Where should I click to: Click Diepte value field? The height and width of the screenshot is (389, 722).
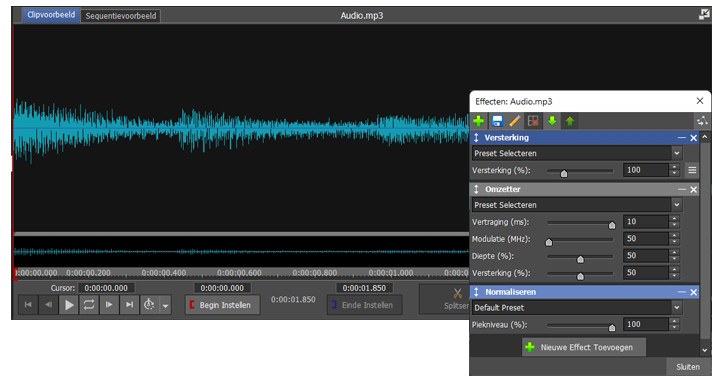[x=646, y=256]
